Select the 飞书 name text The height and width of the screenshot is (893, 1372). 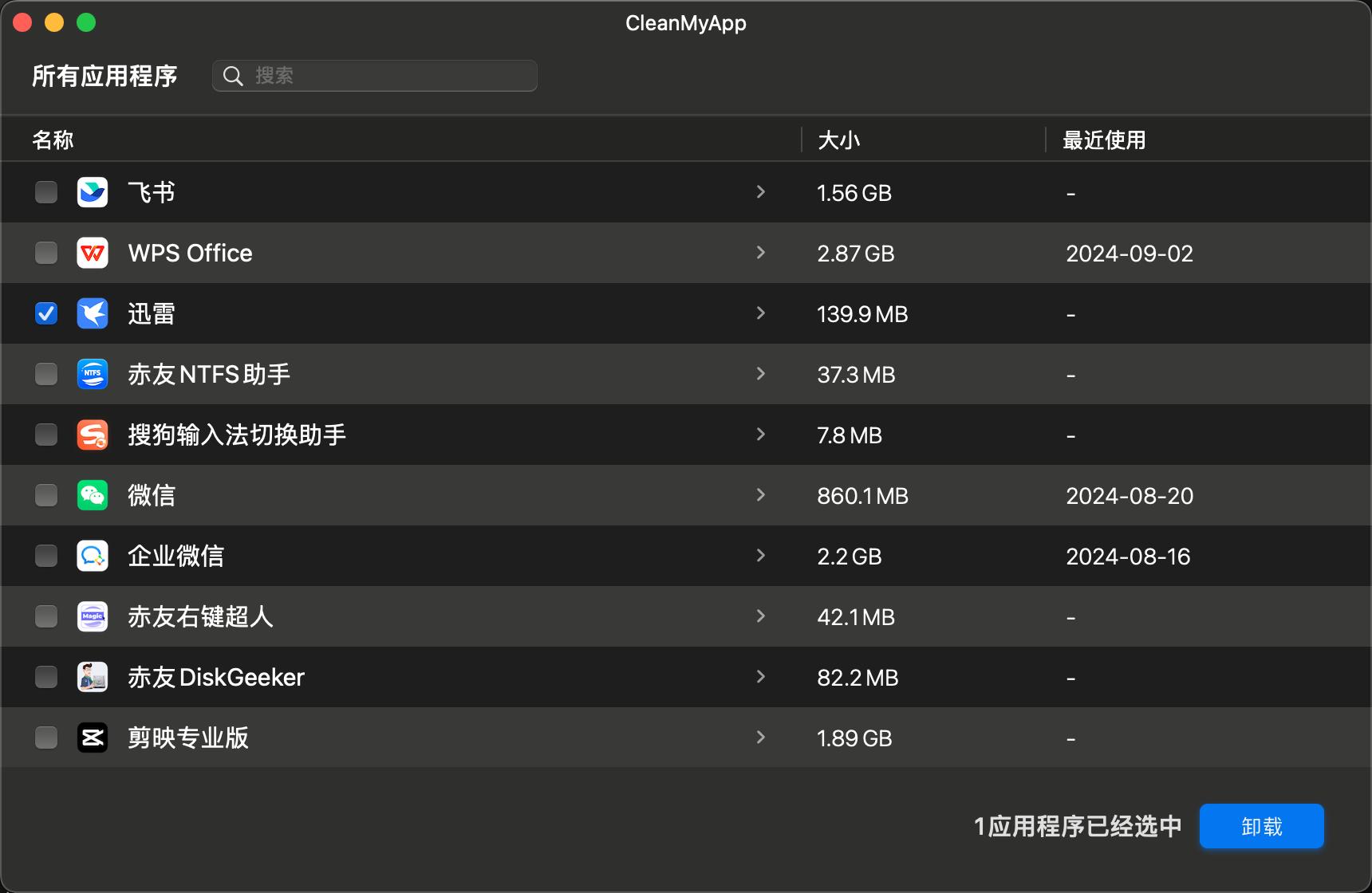152,192
